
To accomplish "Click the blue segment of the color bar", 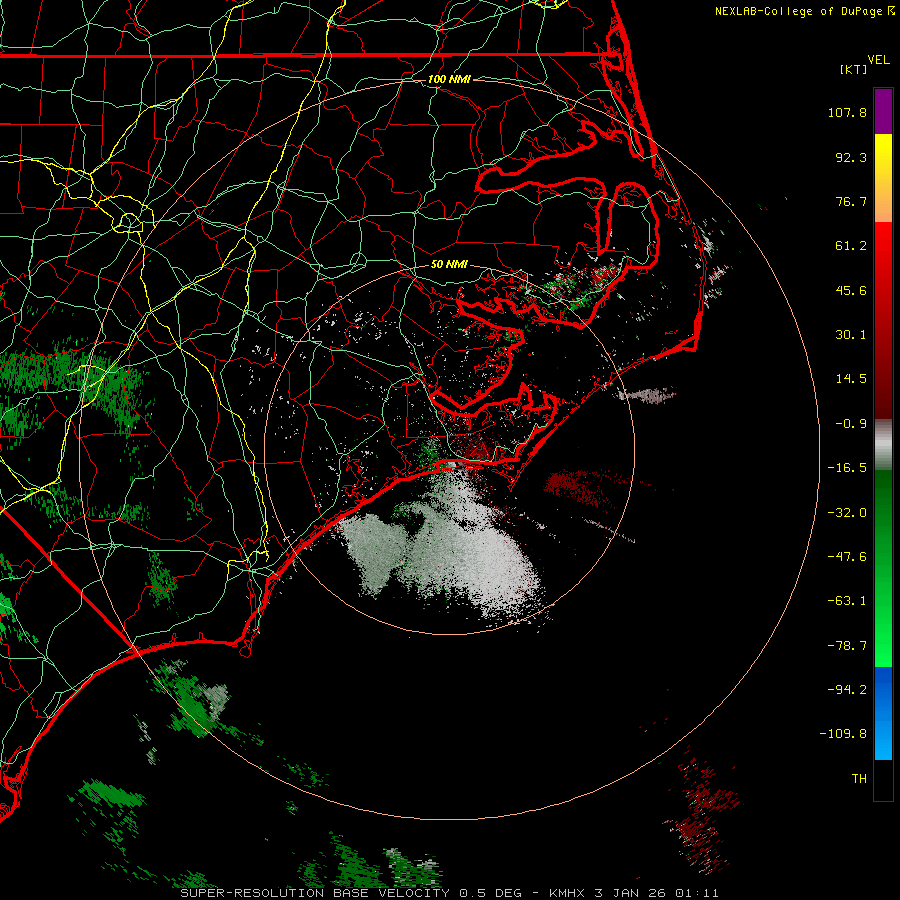I will (x=883, y=713).
